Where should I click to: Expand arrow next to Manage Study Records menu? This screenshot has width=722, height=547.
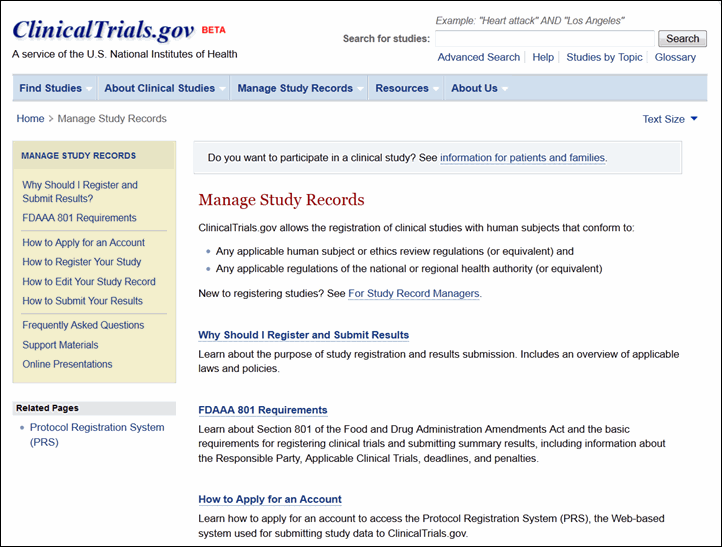point(360,89)
